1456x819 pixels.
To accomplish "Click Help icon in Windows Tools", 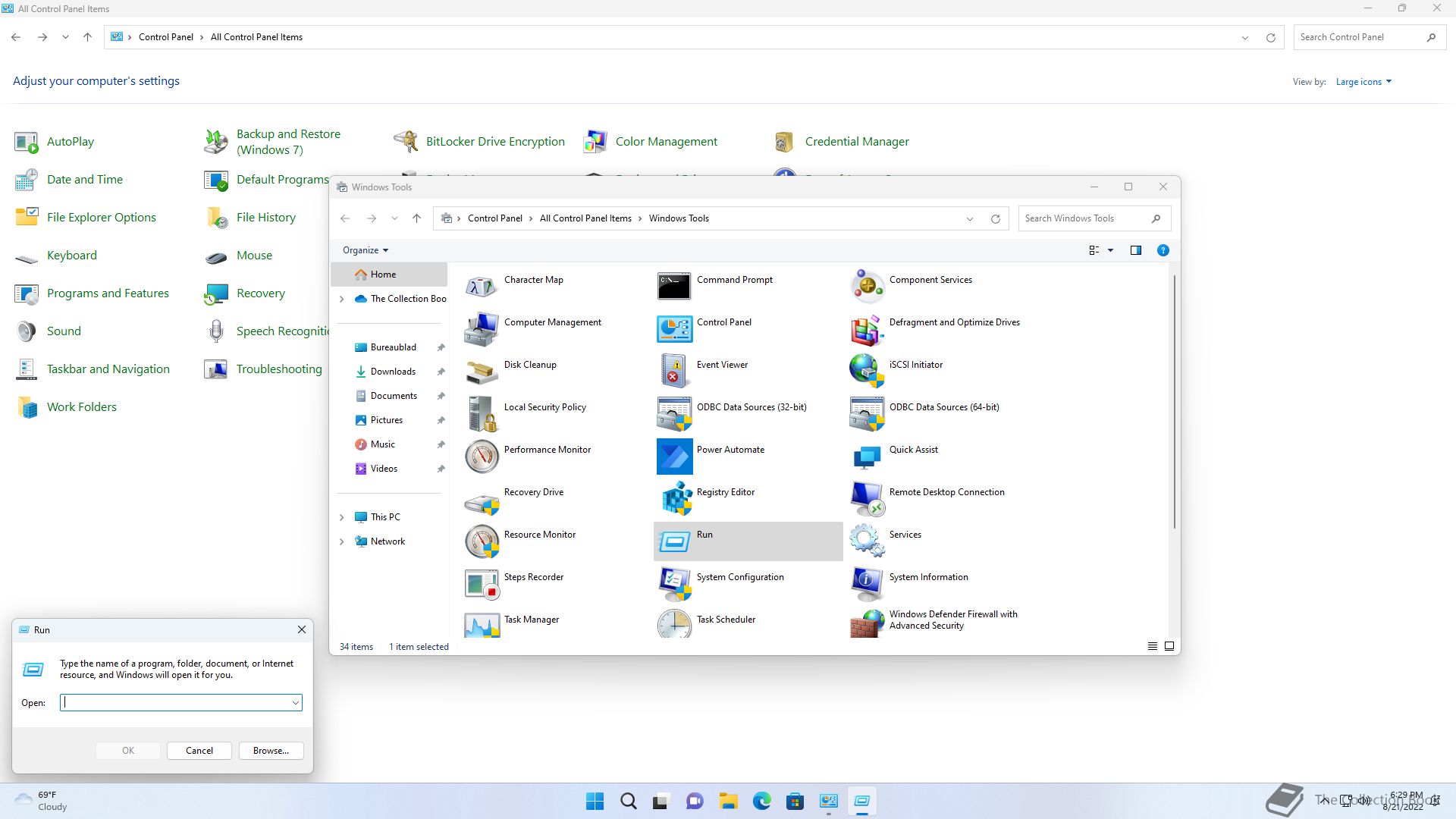I will tap(1163, 250).
